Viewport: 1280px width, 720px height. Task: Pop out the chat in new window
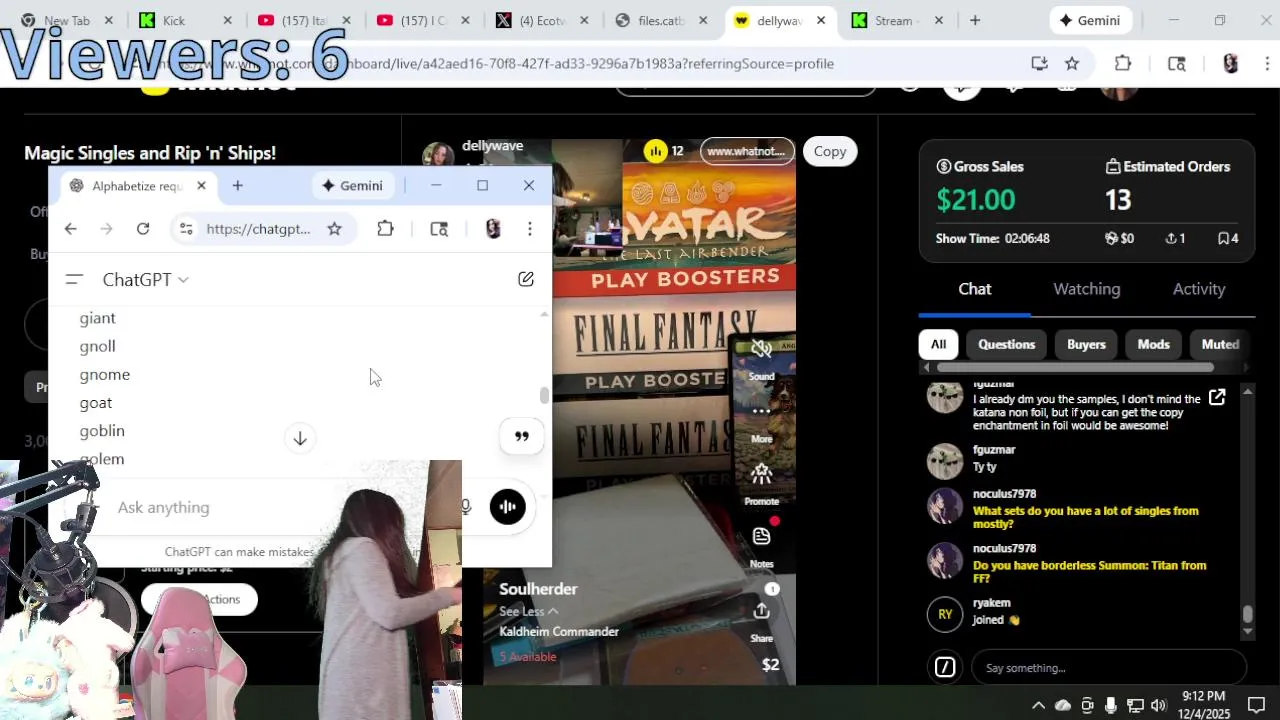pos(1217,398)
